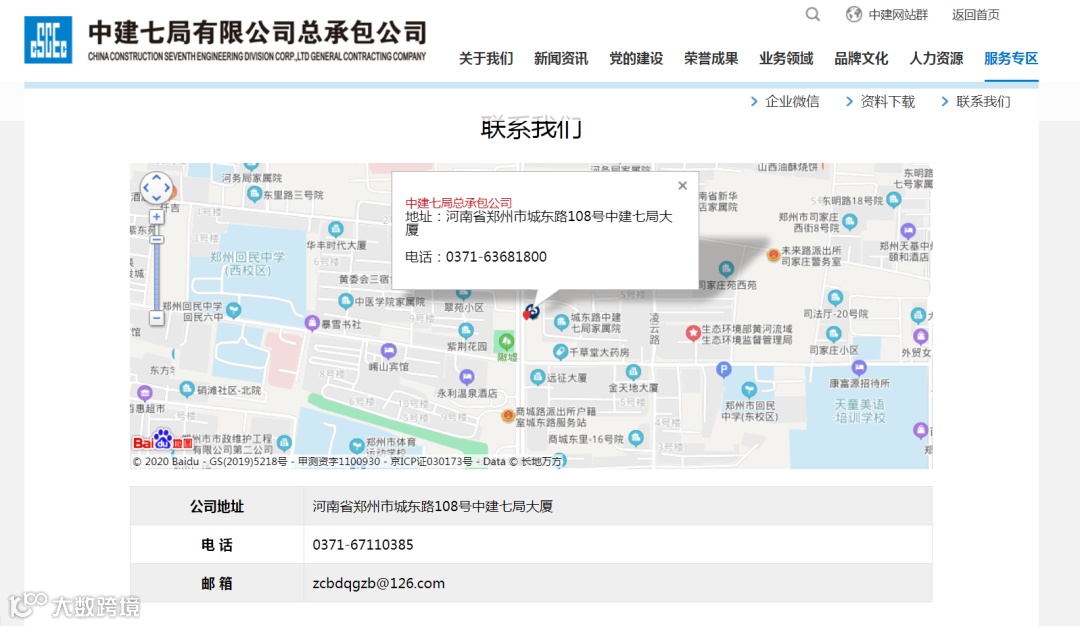Click the CSCEC company logo
Screen dimensions: 1080x626
(48, 40)
